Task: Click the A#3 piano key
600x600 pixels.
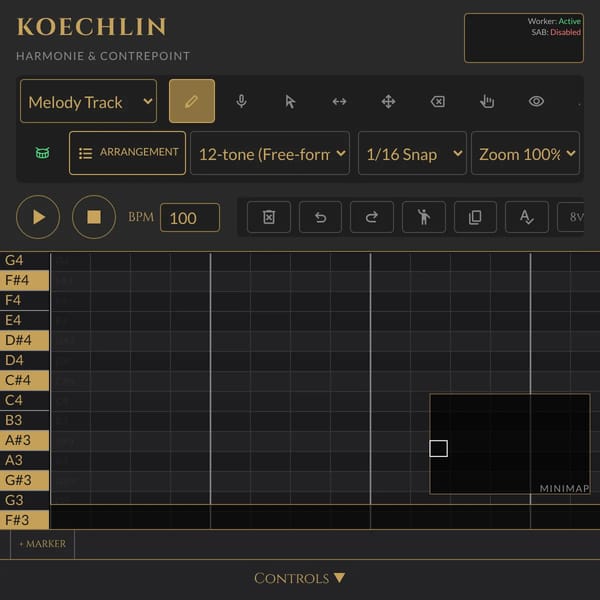Action: 24,440
